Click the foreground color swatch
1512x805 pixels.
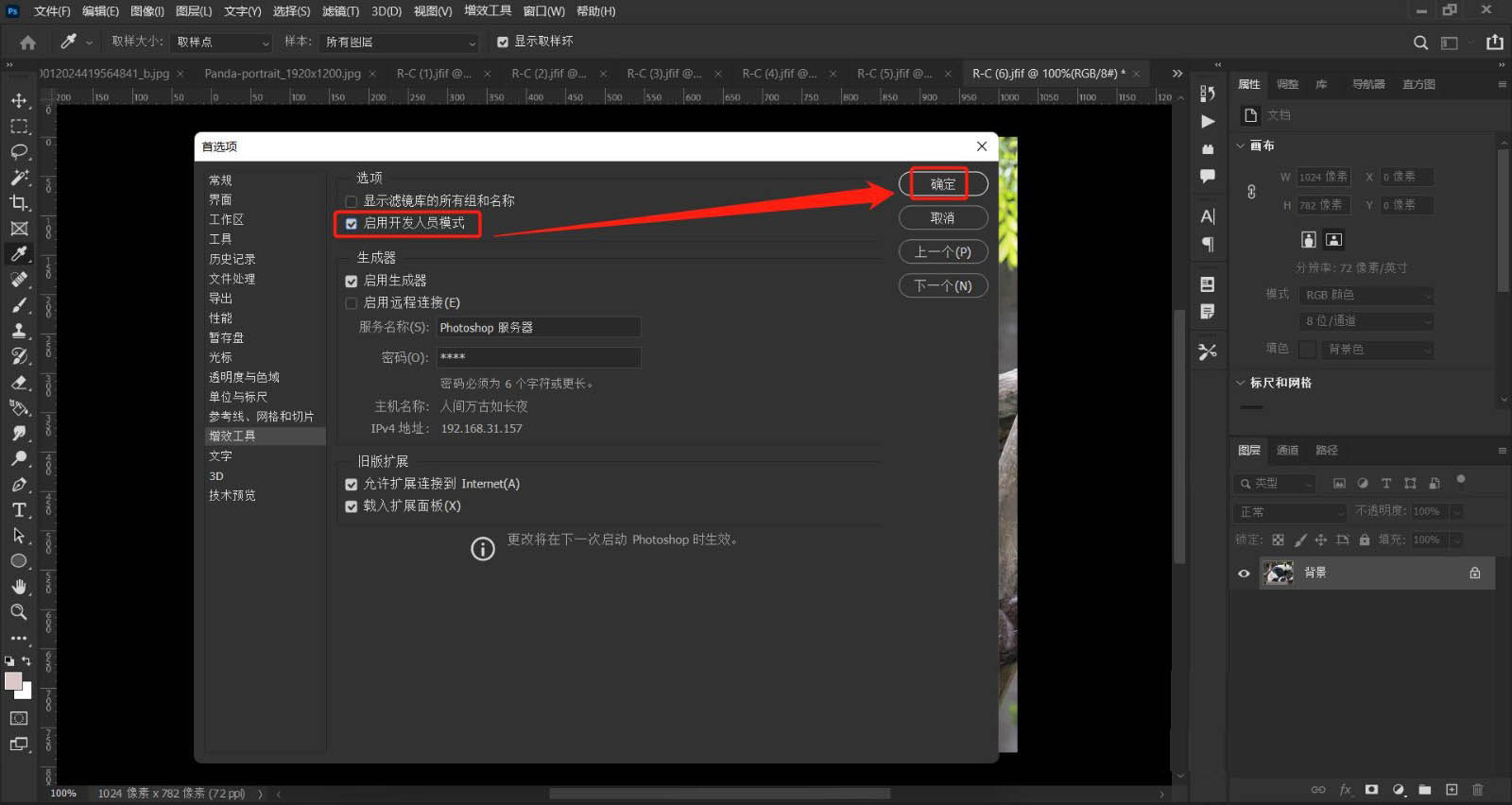click(x=12, y=681)
